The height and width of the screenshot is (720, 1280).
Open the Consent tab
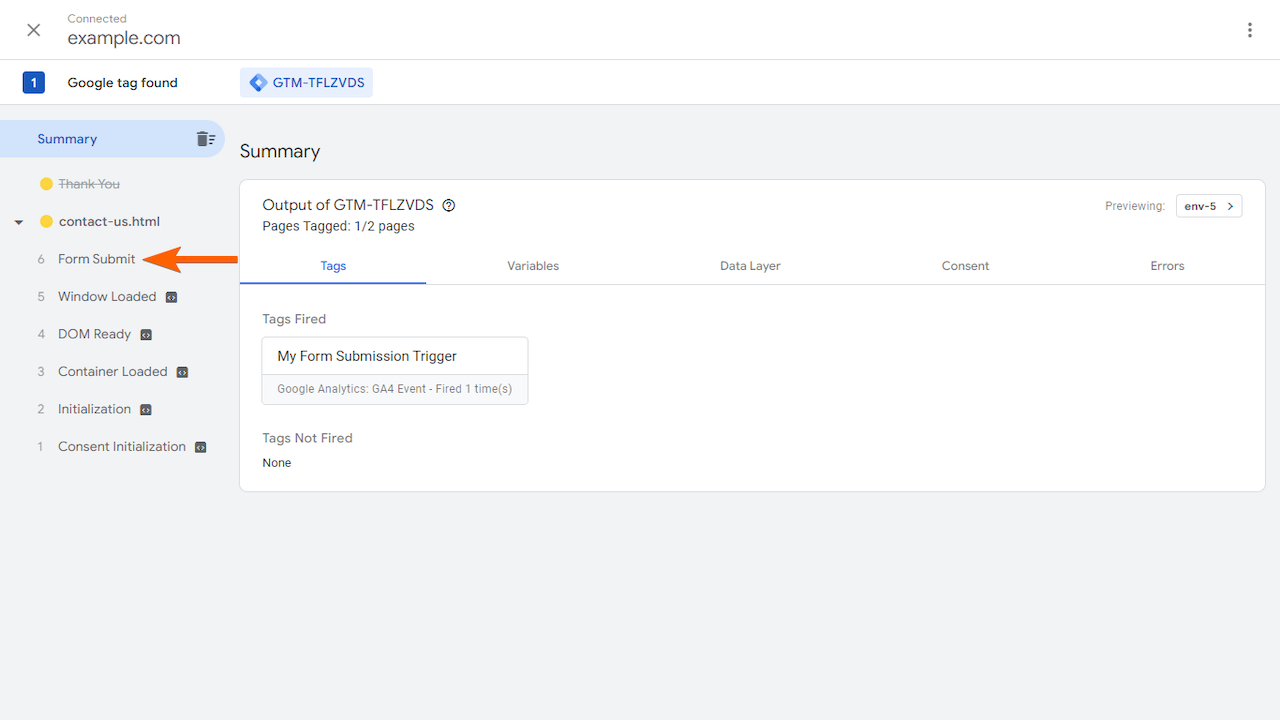click(964, 266)
